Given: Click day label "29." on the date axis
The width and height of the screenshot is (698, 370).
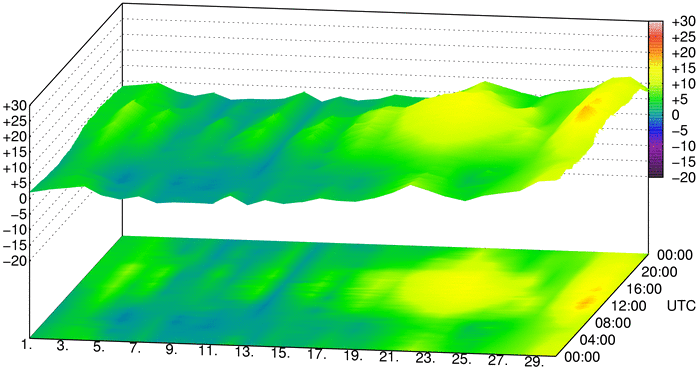Looking at the screenshot, I should point(534,363).
